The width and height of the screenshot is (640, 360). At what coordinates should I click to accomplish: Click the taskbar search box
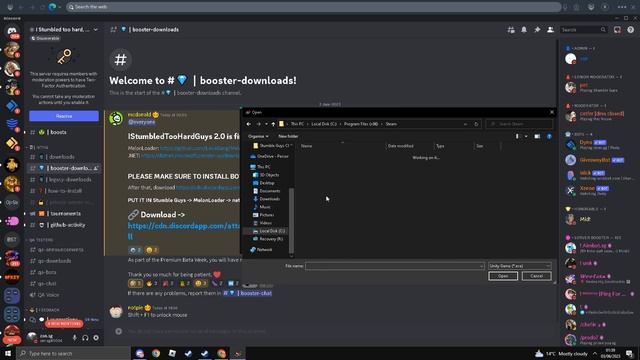click(x=73, y=353)
